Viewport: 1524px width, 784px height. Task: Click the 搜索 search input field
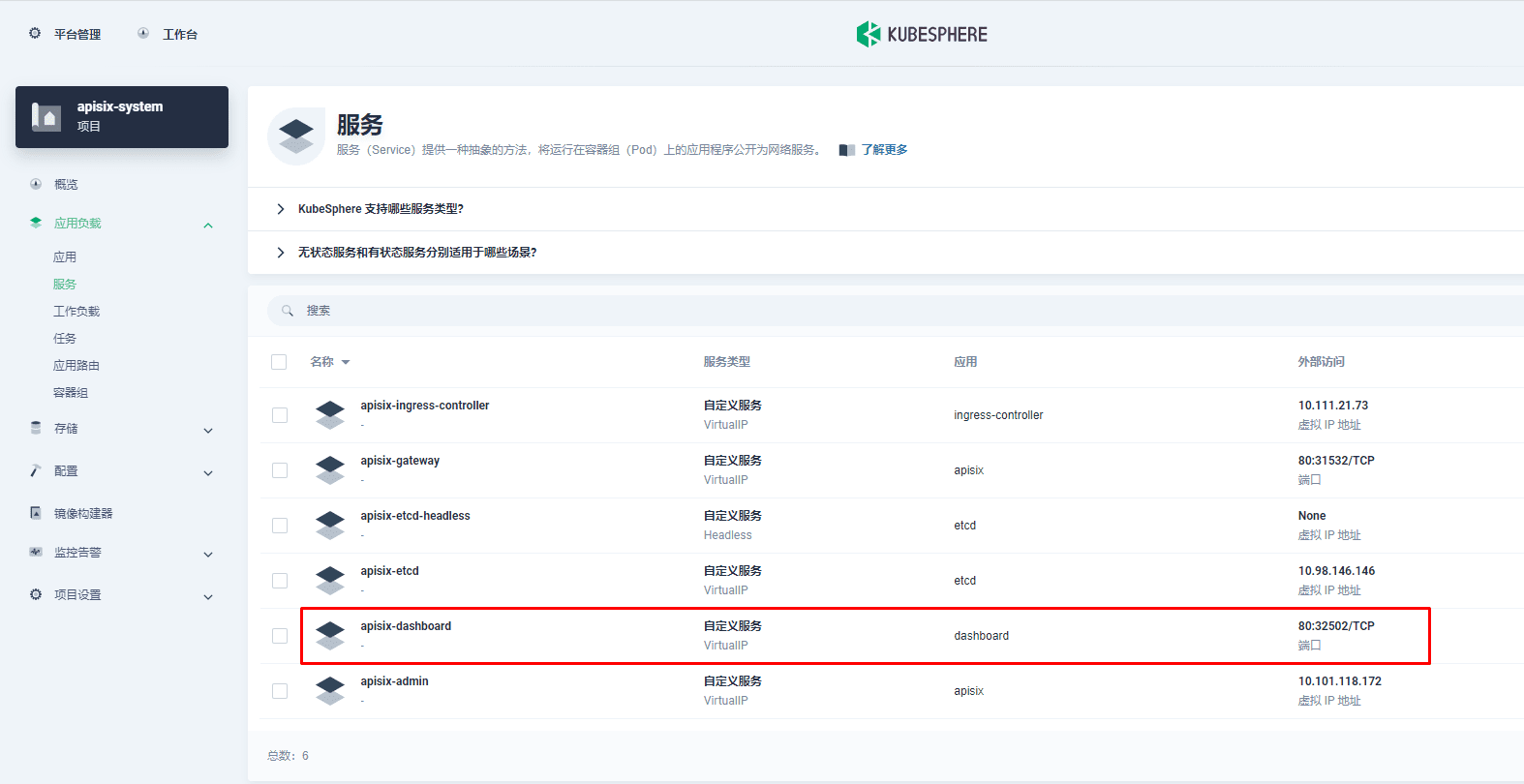pos(895,311)
